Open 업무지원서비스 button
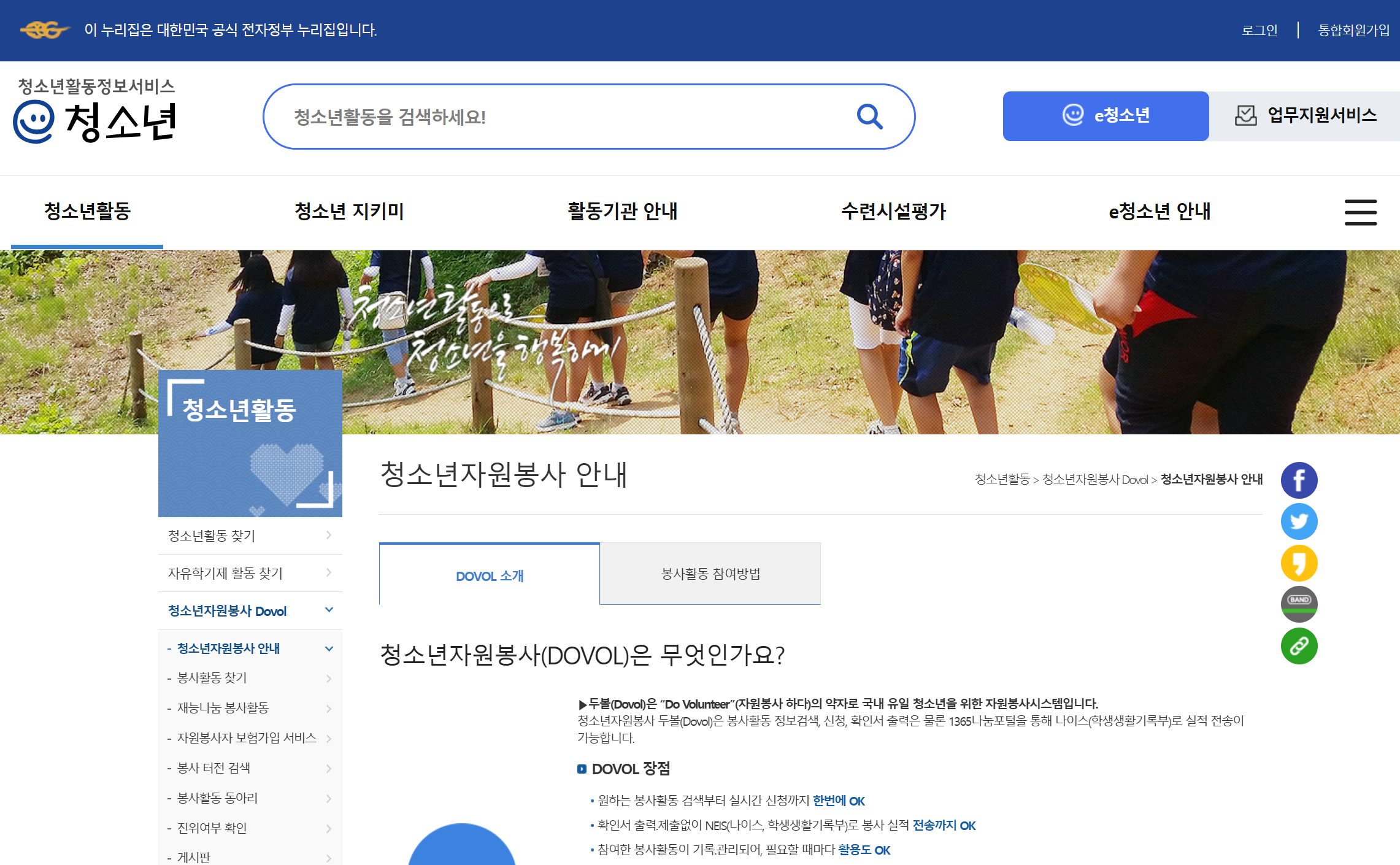Image resolution: width=1400 pixels, height=865 pixels. tap(1304, 116)
